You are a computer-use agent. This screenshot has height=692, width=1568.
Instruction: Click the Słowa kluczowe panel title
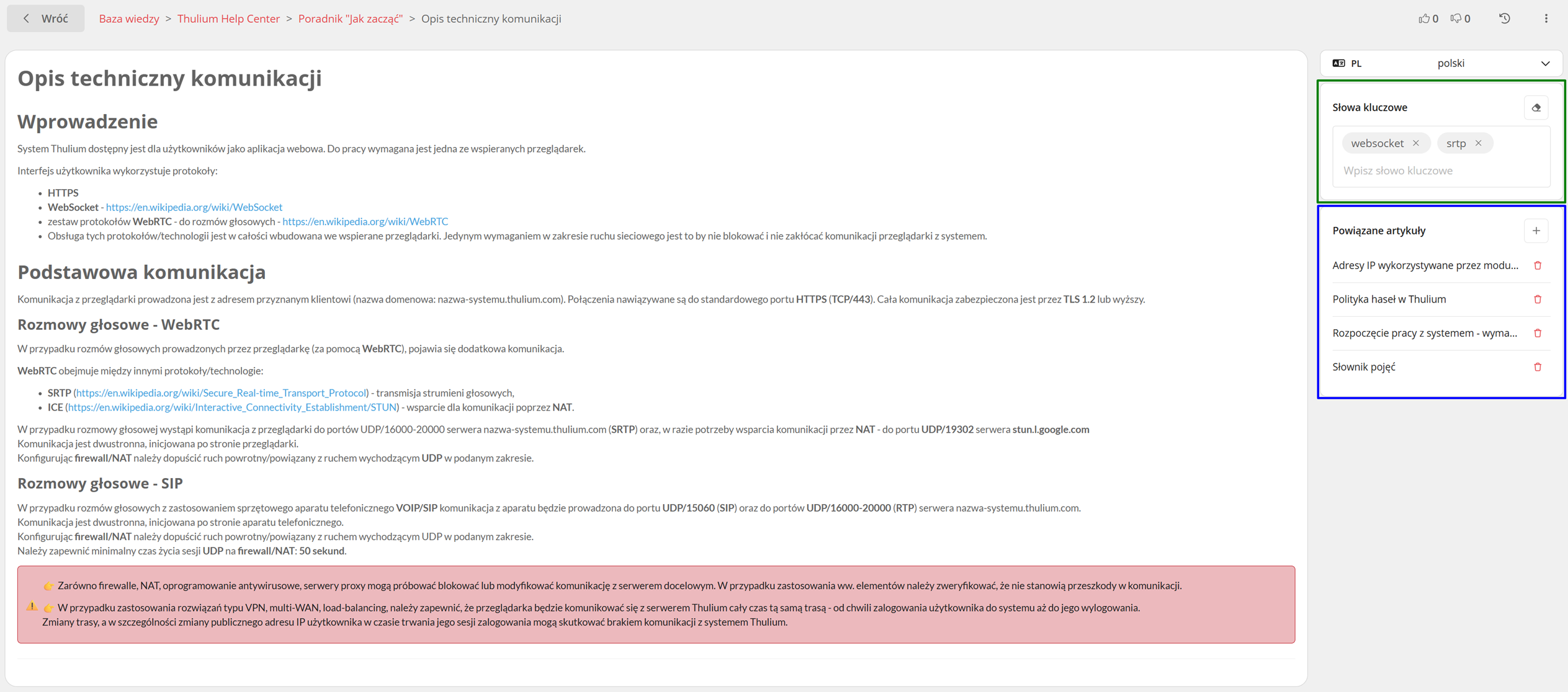[1370, 107]
